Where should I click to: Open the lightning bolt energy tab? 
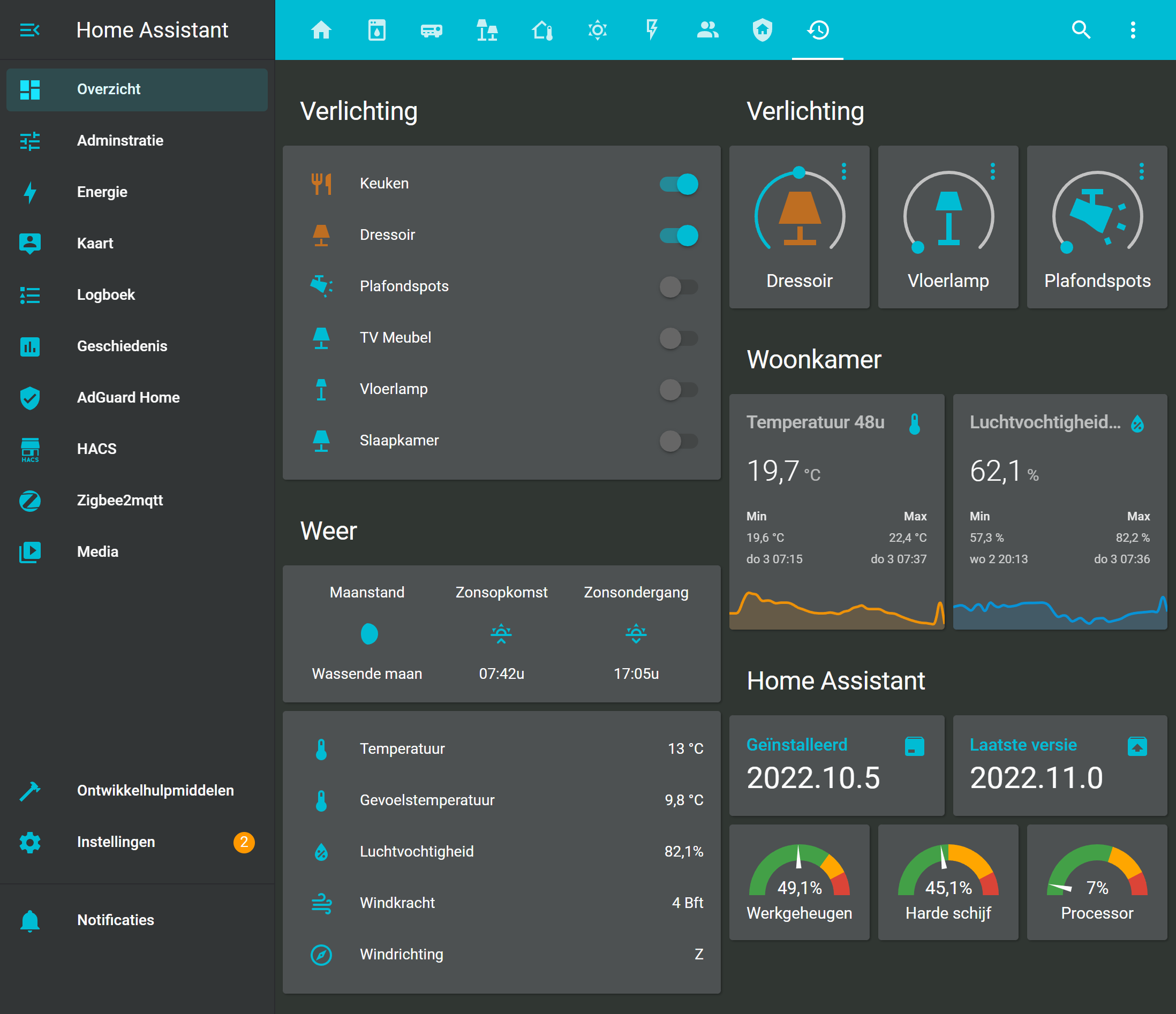pos(652,30)
